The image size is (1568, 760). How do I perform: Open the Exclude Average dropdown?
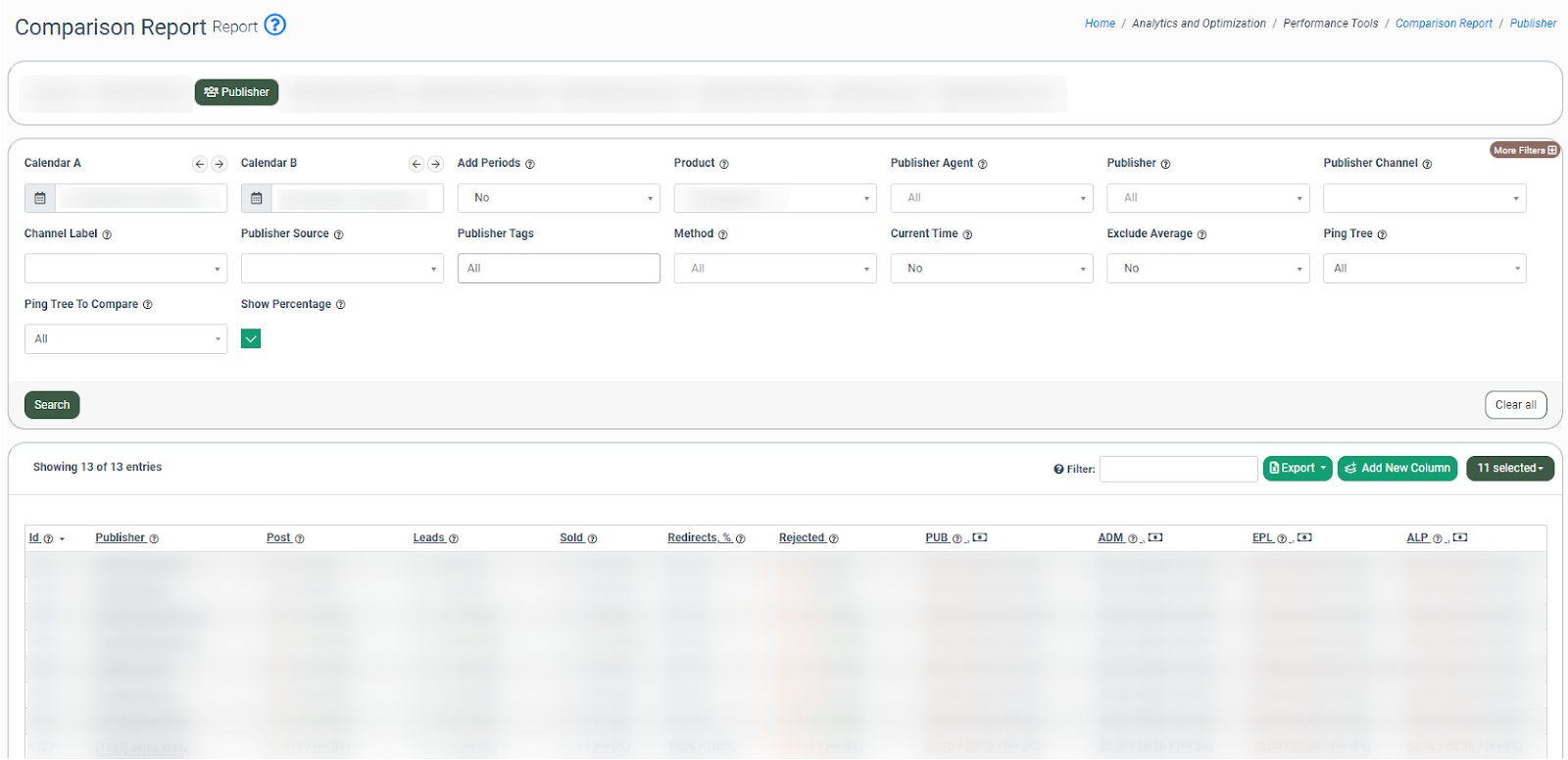point(1207,269)
